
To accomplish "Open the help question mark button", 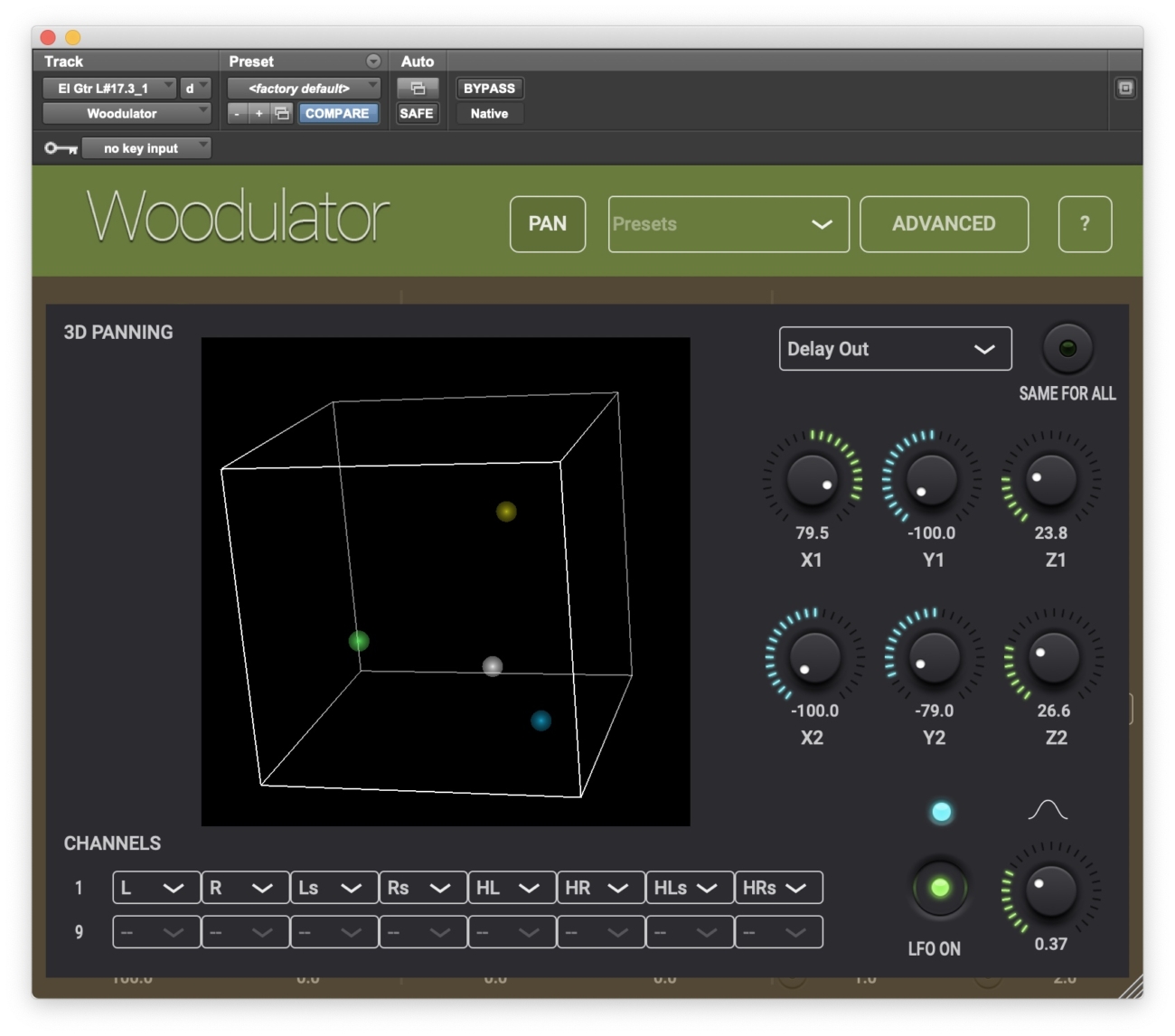I will pyautogui.click(x=1085, y=224).
